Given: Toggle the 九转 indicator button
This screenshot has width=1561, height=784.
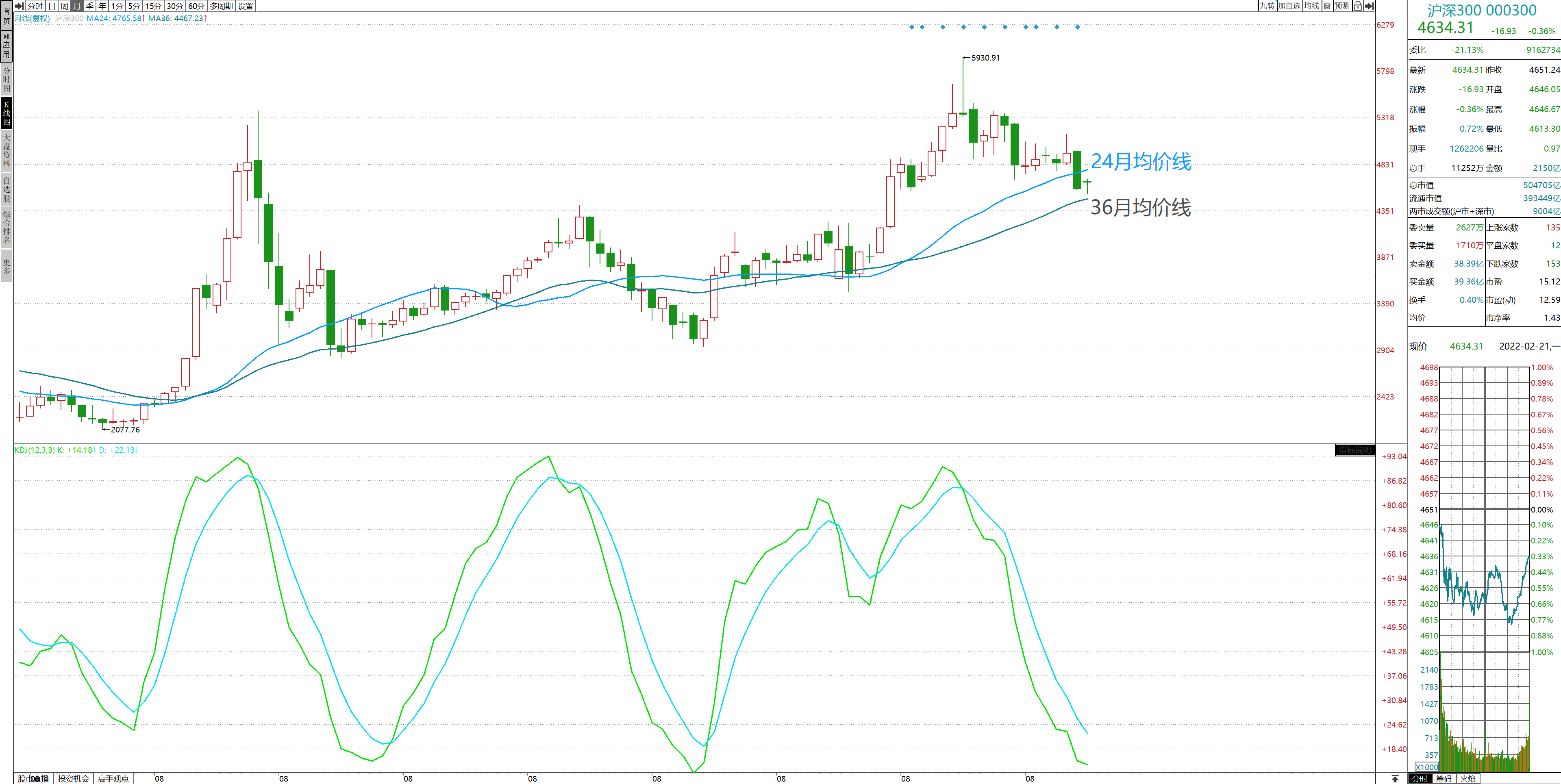Looking at the screenshot, I should [1267, 6].
